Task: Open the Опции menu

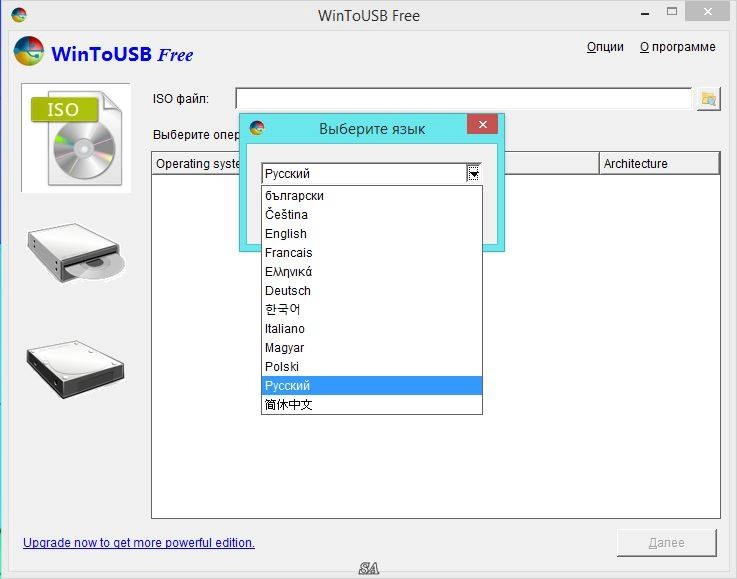Action: (605, 47)
